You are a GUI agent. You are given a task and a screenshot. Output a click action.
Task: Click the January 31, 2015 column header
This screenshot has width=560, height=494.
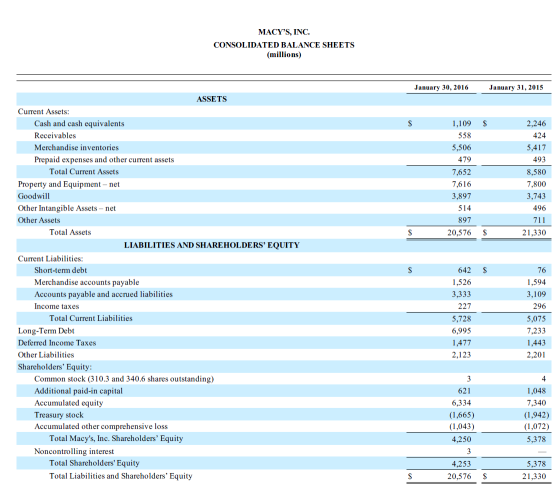click(516, 88)
